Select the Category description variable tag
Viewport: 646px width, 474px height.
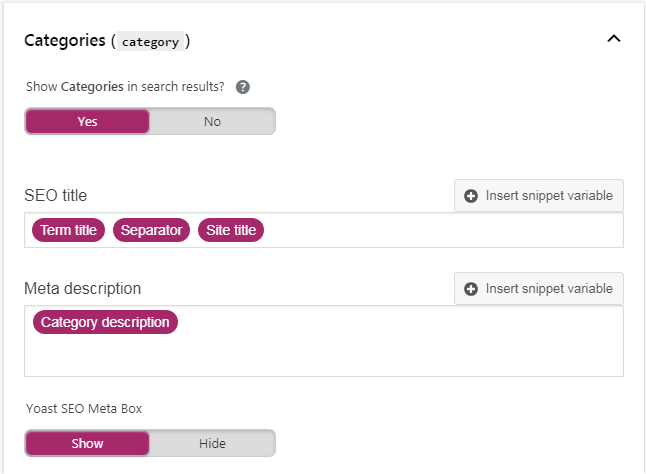click(x=105, y=322)
